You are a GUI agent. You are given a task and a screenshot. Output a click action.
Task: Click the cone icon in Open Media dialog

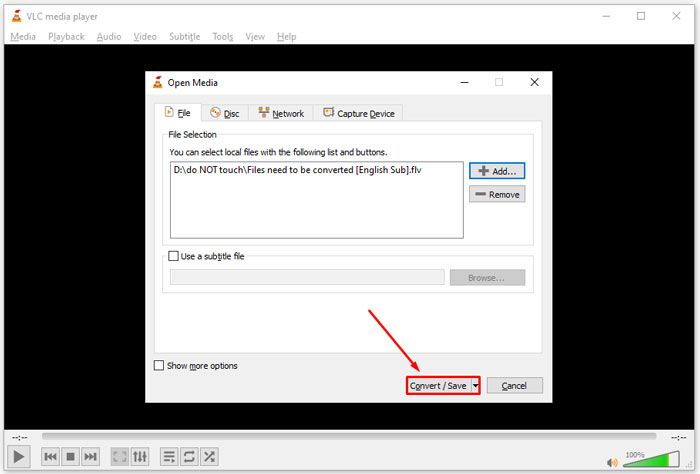click(158, 82)
